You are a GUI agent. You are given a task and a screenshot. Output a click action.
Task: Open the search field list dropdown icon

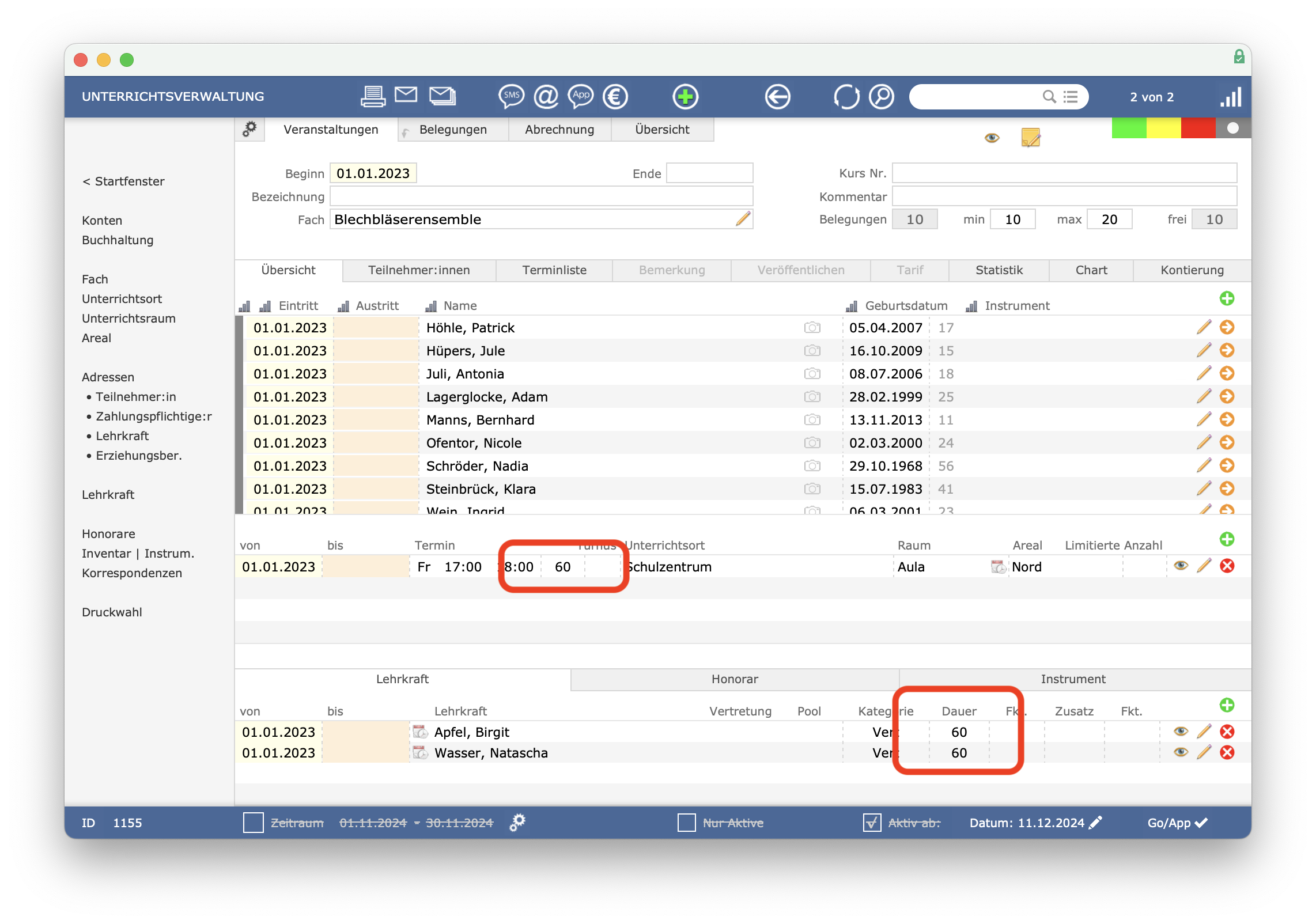[x=1071, y=97]
